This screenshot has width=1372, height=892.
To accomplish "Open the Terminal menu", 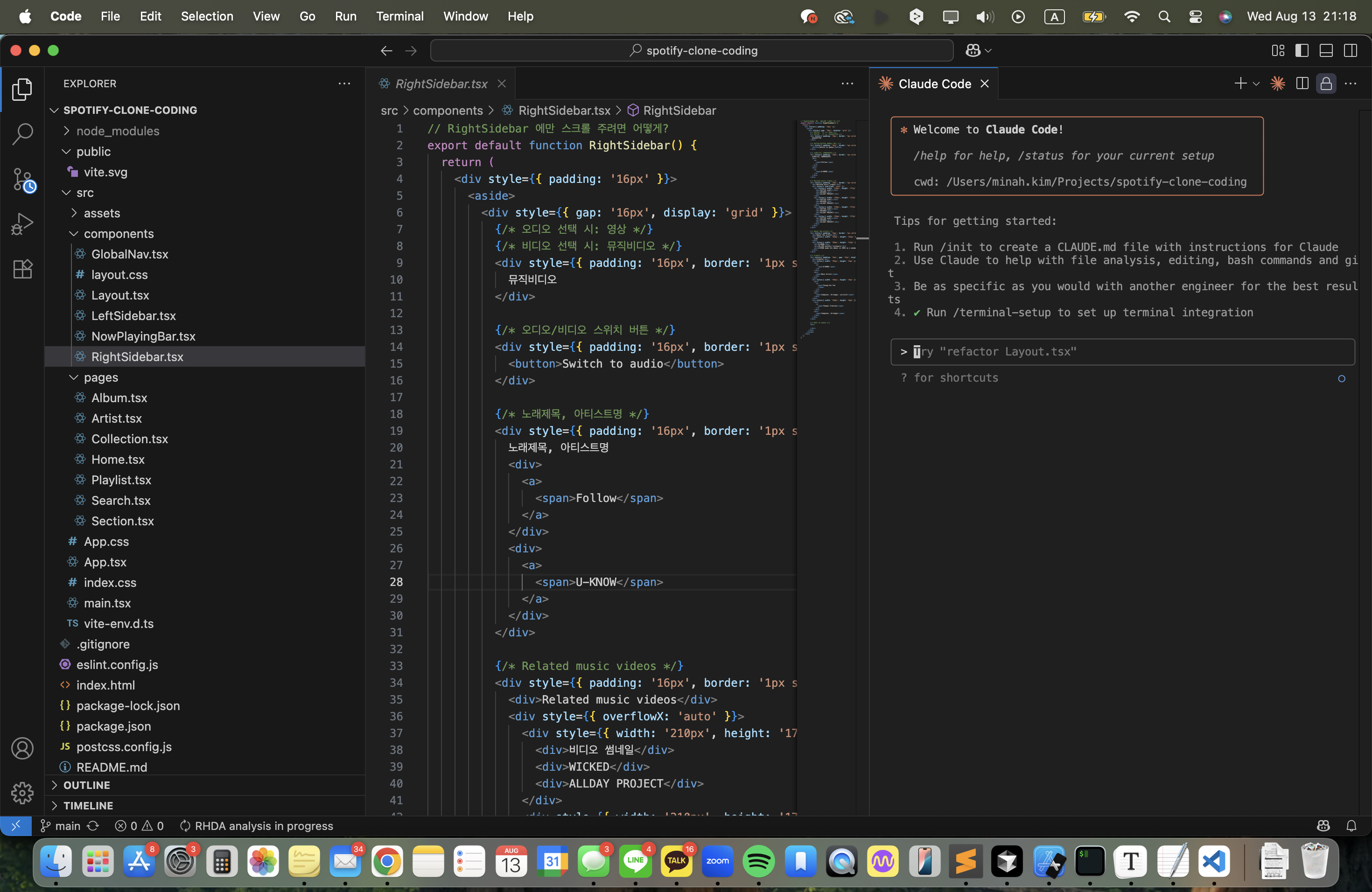I will tap(399, 16).
